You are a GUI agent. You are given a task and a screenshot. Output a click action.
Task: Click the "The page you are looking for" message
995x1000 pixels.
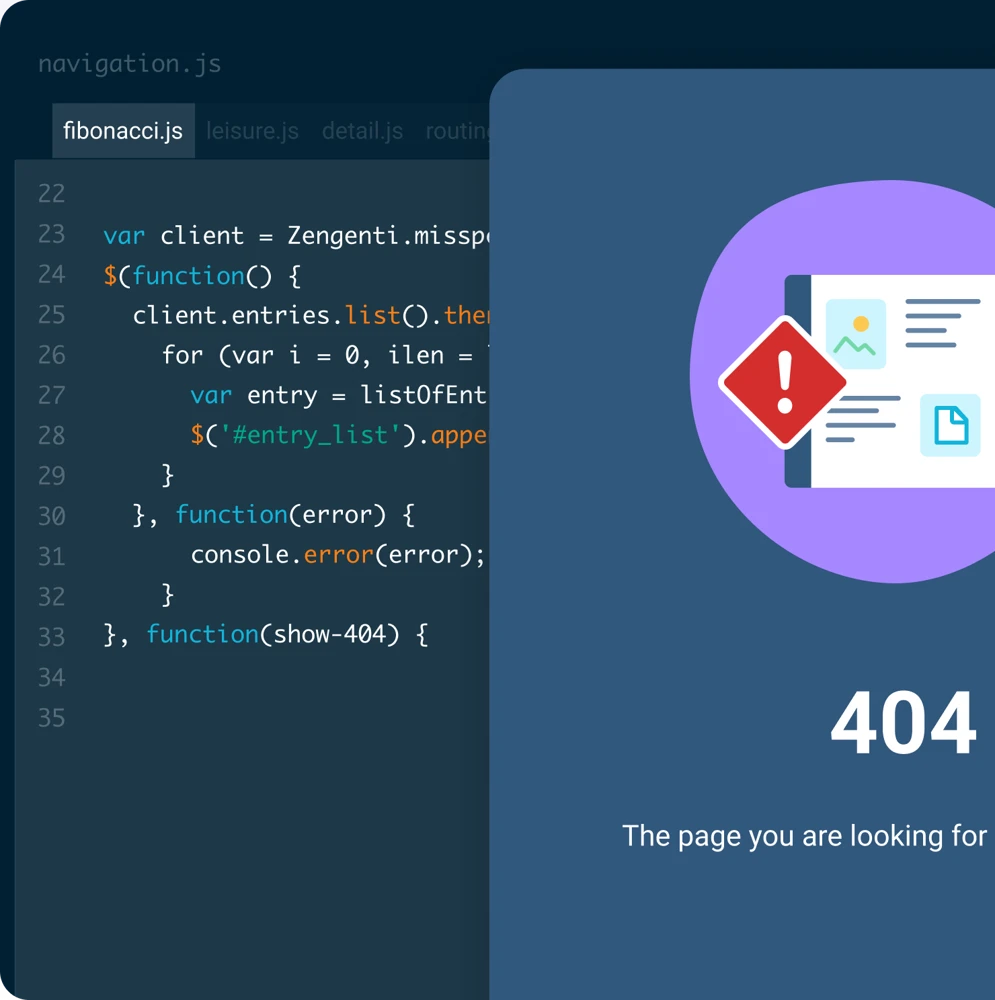805,836
